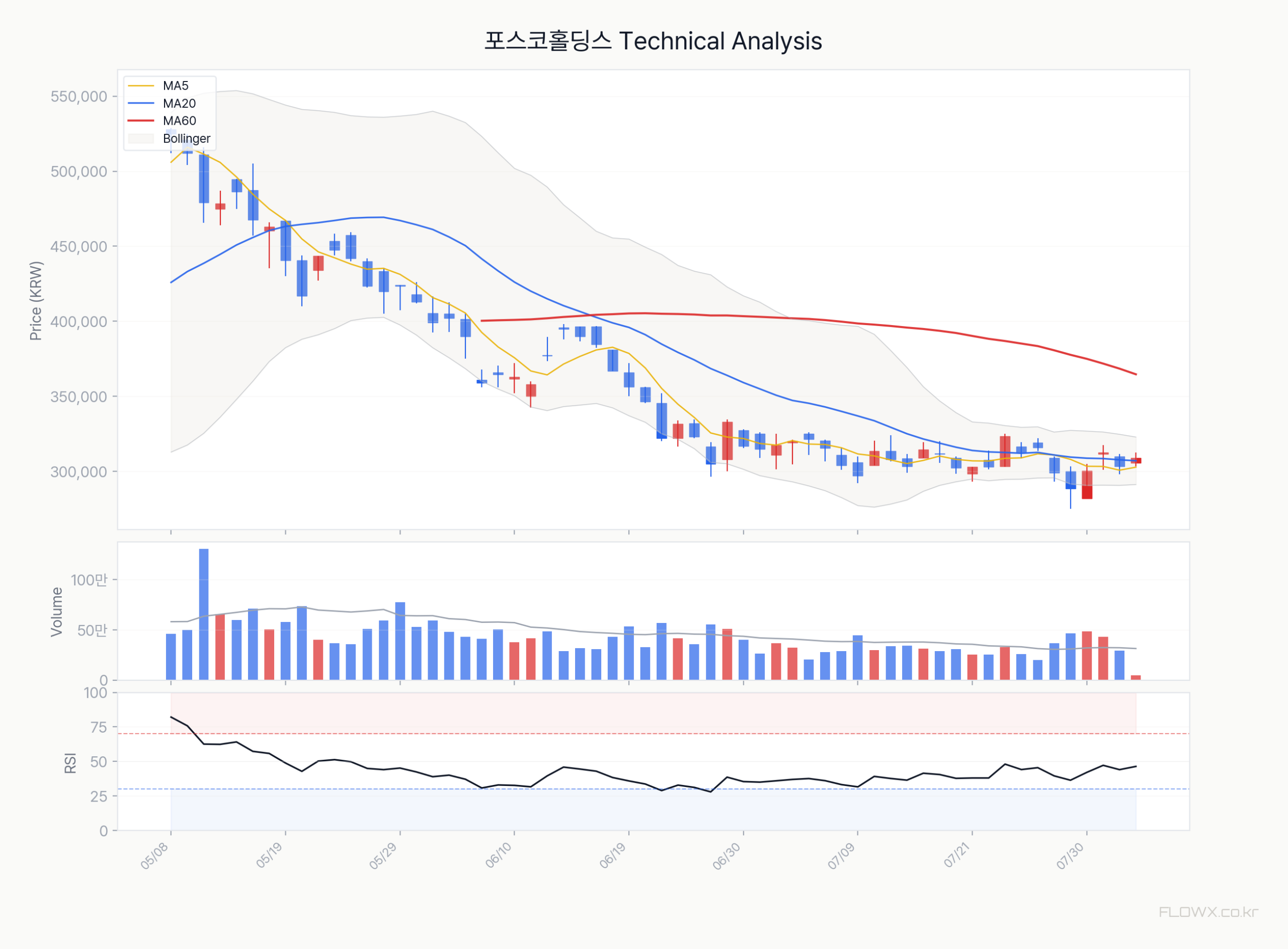
Task: Click the 07/30 date label
Action: [x=1071, y=855]
